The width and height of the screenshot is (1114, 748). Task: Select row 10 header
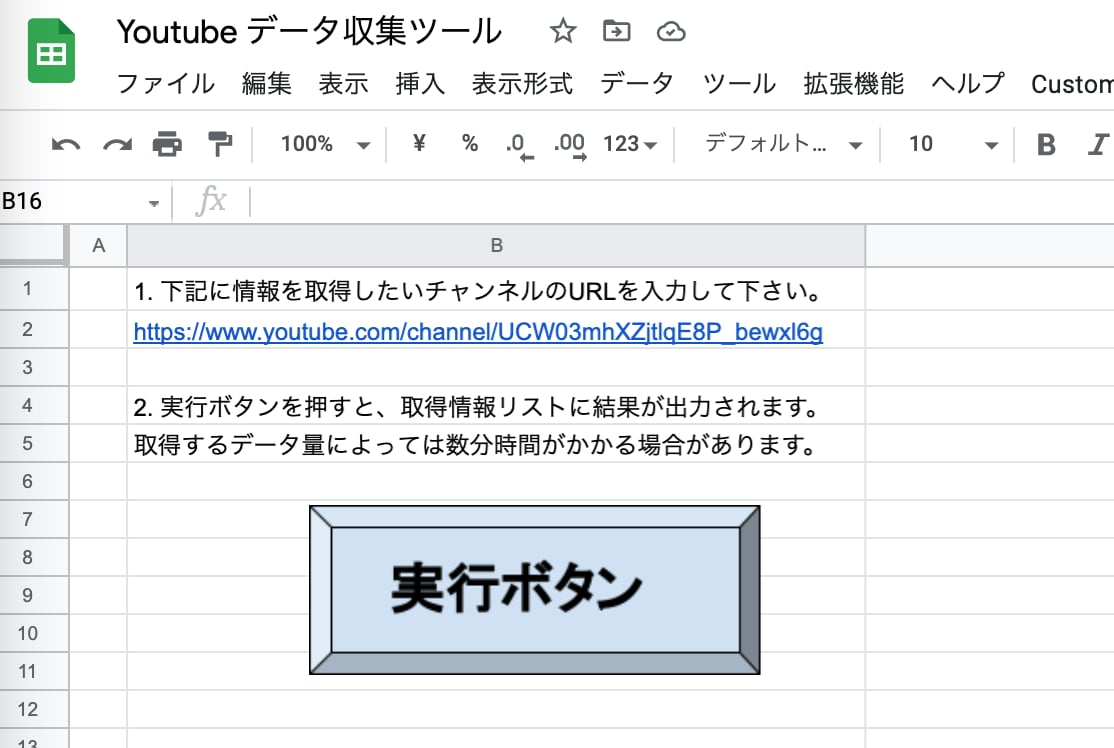click(33, 633)
